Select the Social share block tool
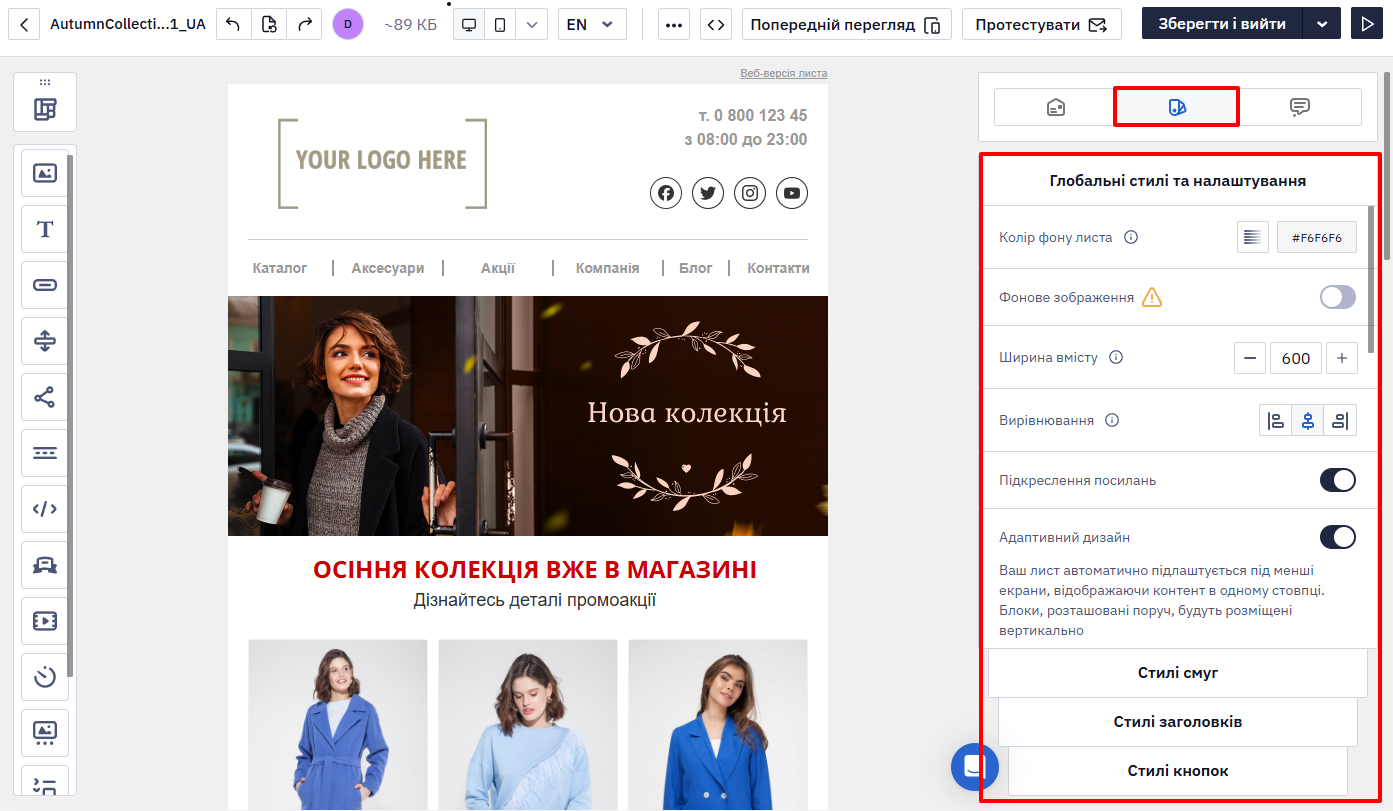The image size is (1393, 811). click(45, 397)
